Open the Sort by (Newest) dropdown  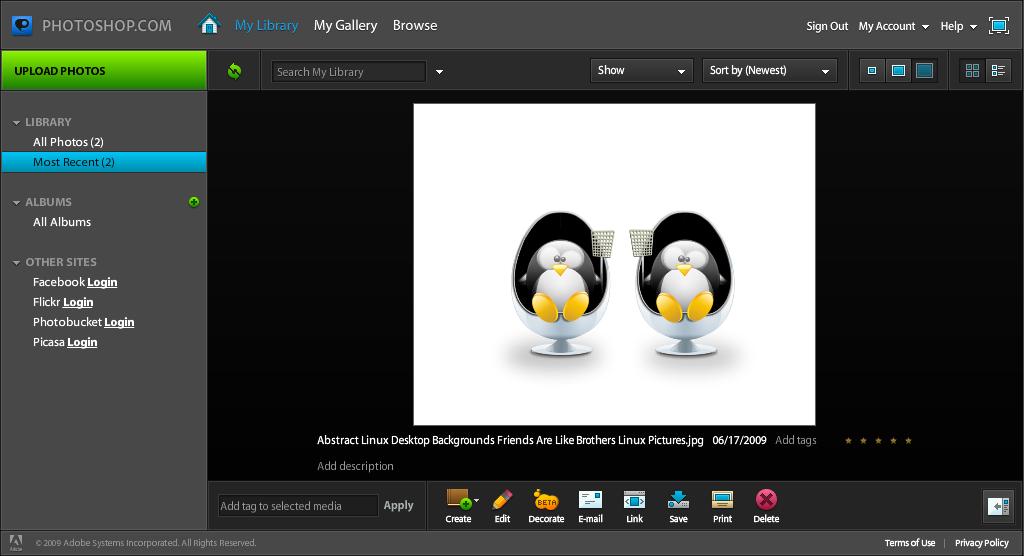(x=769, y=71)
